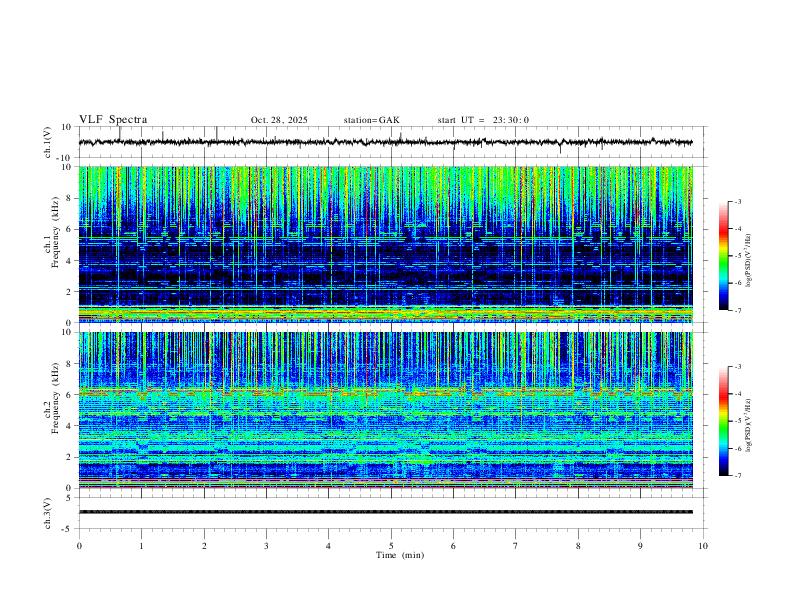The height and width of the screenshot is (612, 792).
Task: Click the "Time (min)" axis label
Action: [x=400, y=555]
